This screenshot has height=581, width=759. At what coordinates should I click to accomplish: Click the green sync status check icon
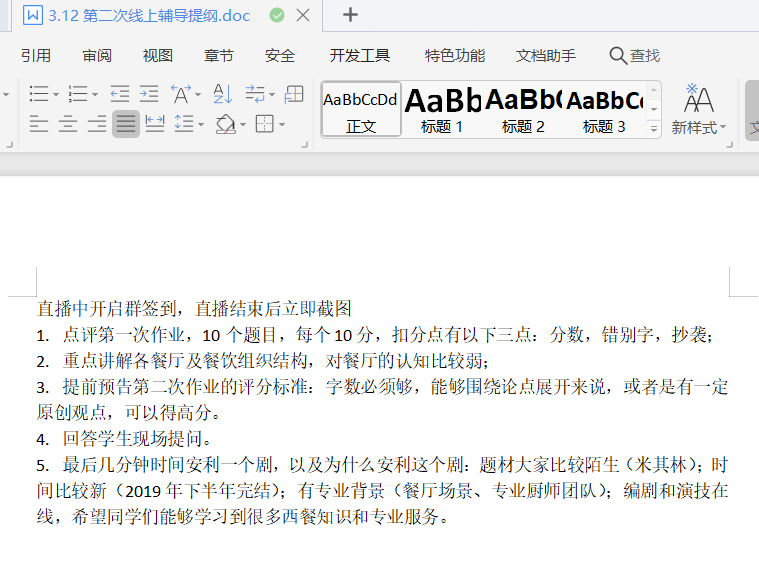(277, 15)
